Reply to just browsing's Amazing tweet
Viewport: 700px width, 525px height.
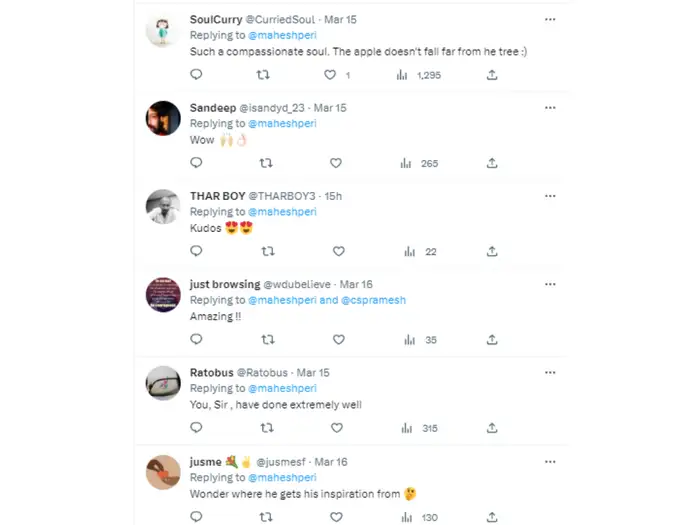tap(196, 340)
